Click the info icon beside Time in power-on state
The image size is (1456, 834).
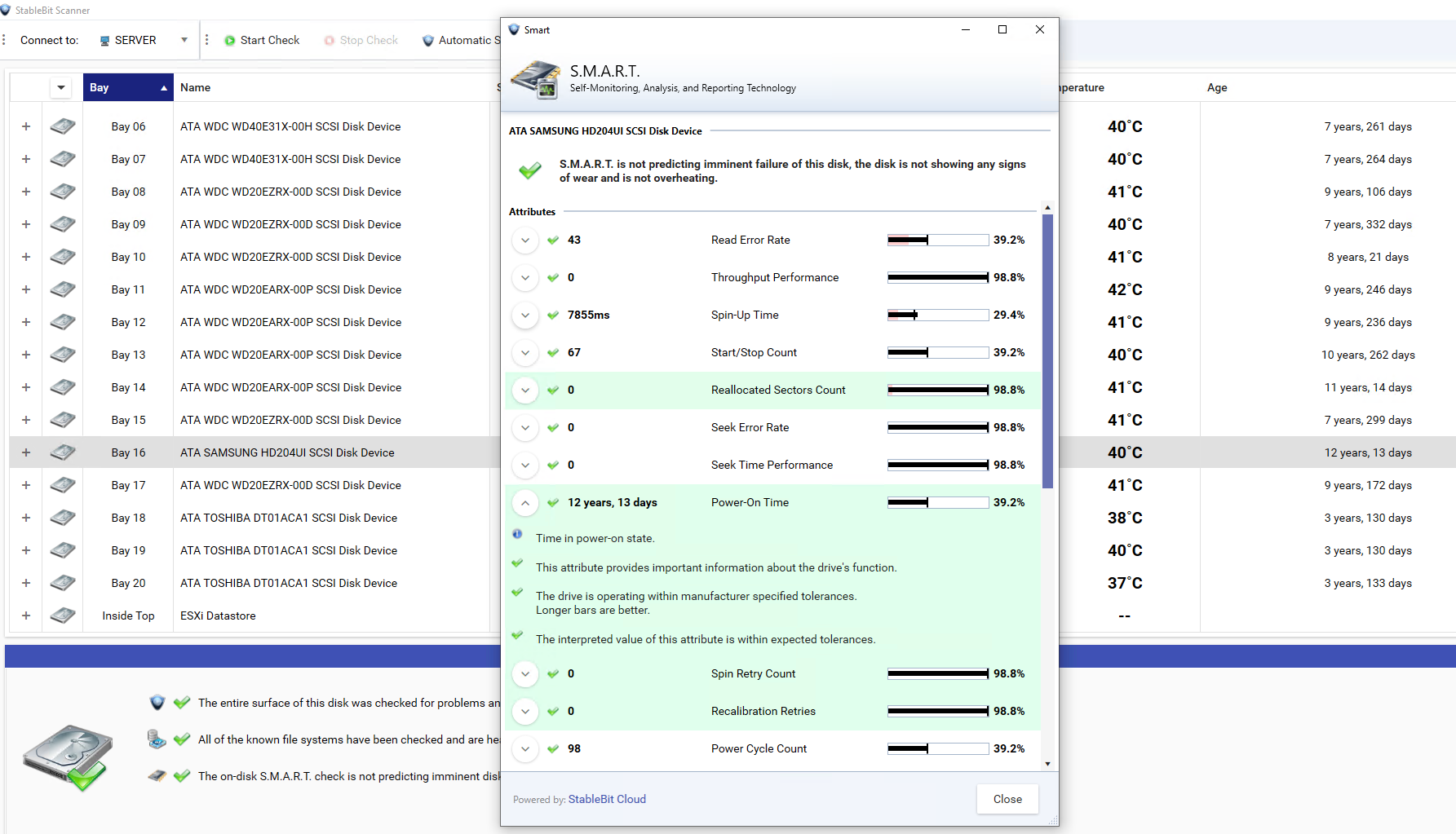(x=517, y=535)
